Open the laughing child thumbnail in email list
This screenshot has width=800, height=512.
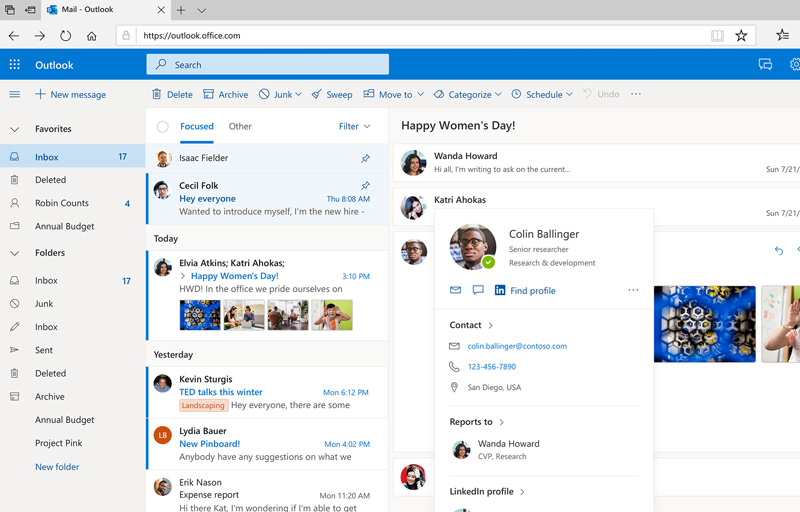click(332, 315)
